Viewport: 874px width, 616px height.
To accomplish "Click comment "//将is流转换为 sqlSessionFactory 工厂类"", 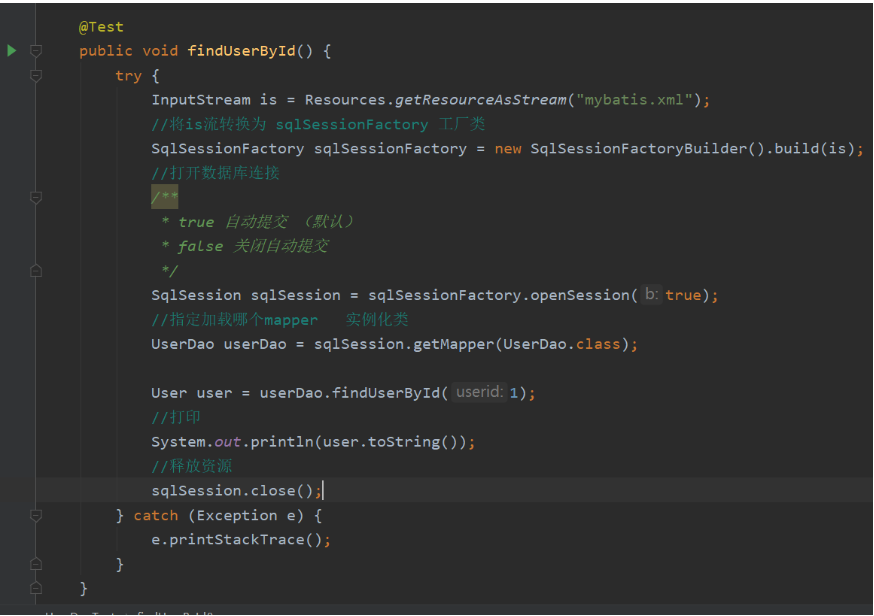I will coord(318,124).
